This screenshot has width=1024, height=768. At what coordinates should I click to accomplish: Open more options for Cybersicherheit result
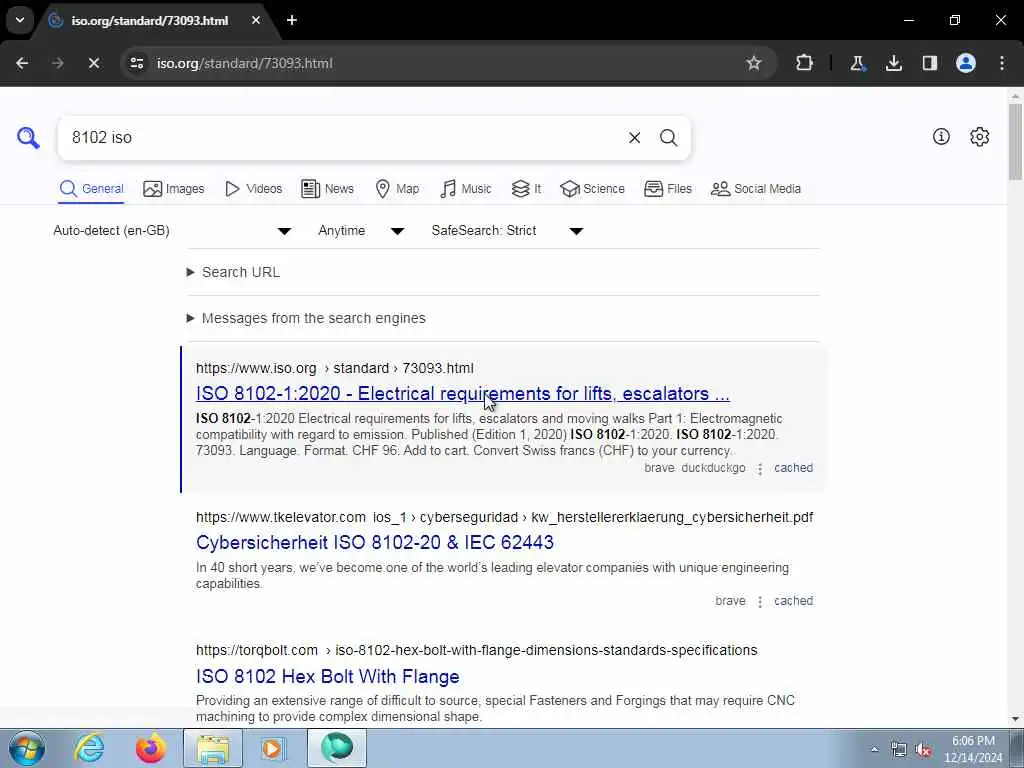(760, 601)
